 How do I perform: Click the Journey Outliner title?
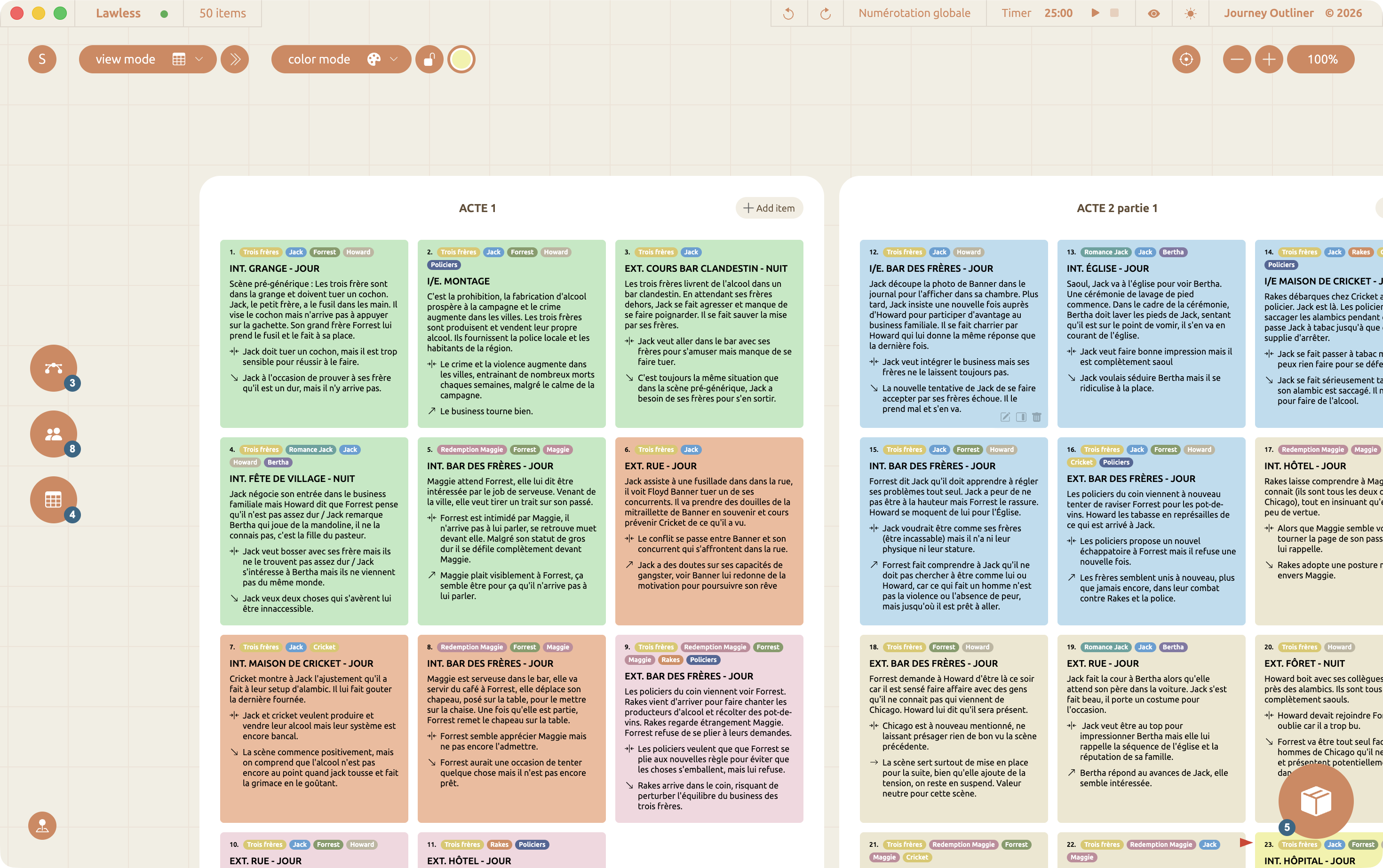[1268, 13]
